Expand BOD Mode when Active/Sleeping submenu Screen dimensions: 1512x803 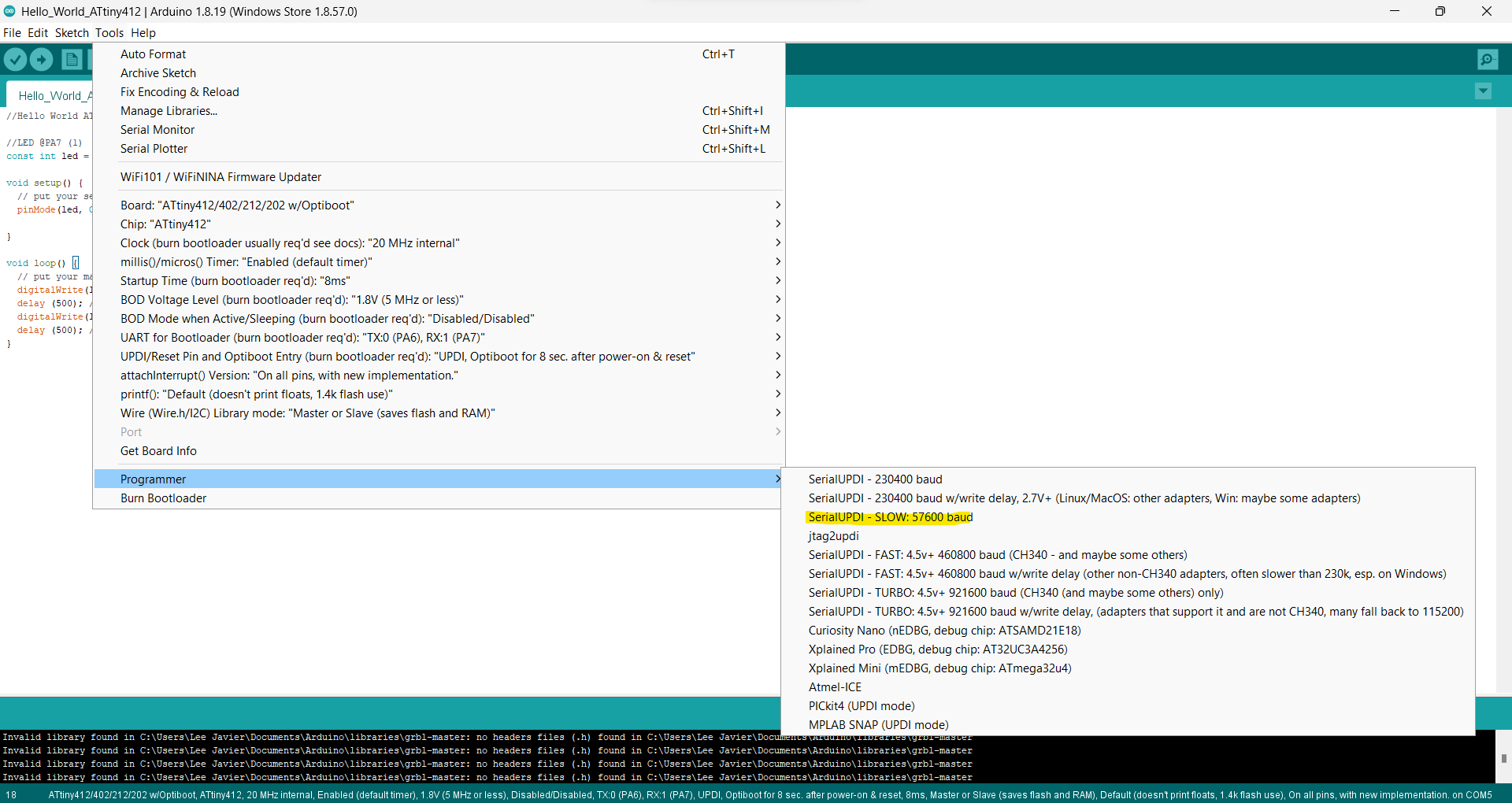(x=439, y=319)
